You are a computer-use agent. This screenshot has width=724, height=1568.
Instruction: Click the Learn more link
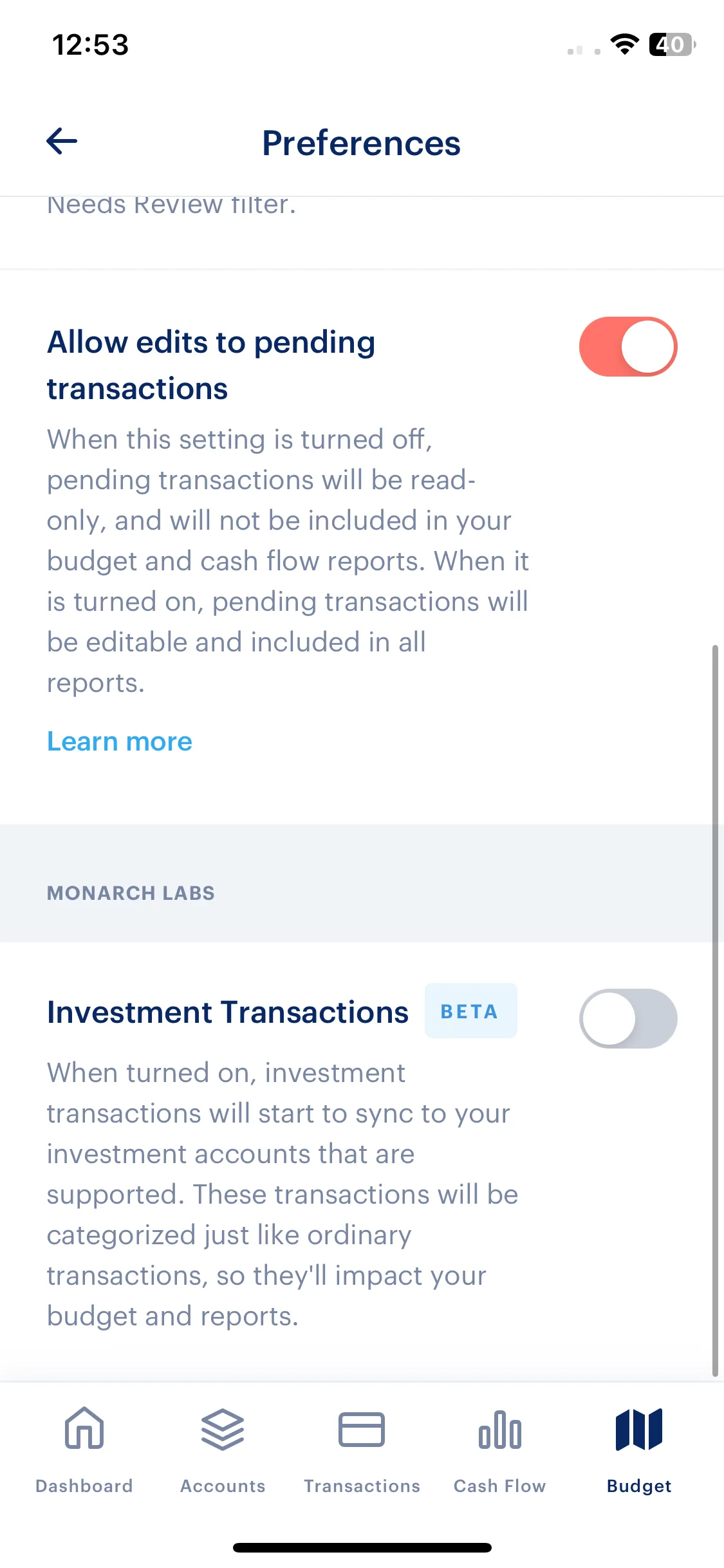[120, 742]
